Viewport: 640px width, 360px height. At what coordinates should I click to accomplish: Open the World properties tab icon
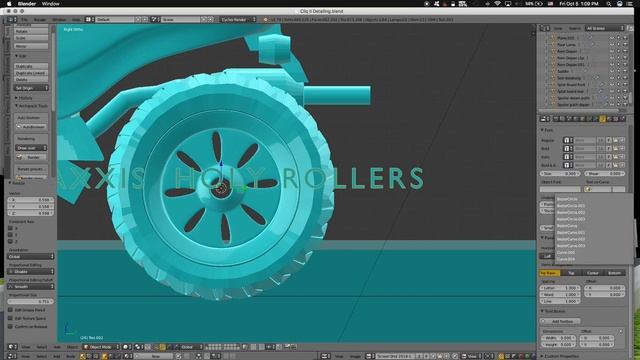coord(576,119)
